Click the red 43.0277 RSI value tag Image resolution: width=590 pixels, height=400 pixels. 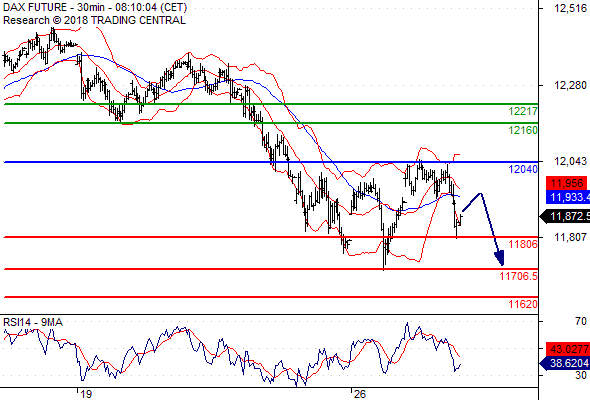pyautogui.click(x=568, y=349)
